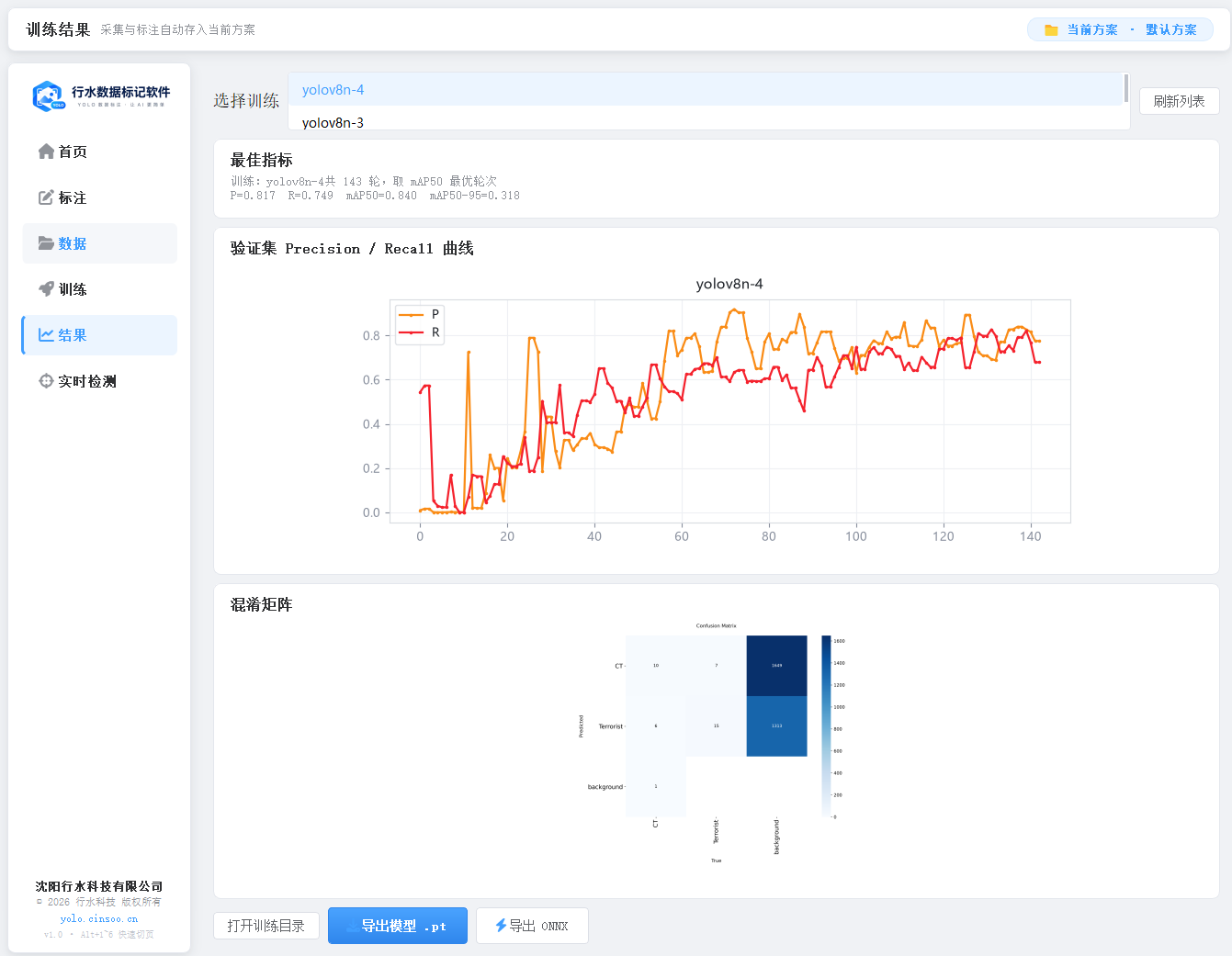This screenshot has width=1232, height=956.
Task: Open the yolo.cinsoo.cn website link
Action: click(99, 918)
